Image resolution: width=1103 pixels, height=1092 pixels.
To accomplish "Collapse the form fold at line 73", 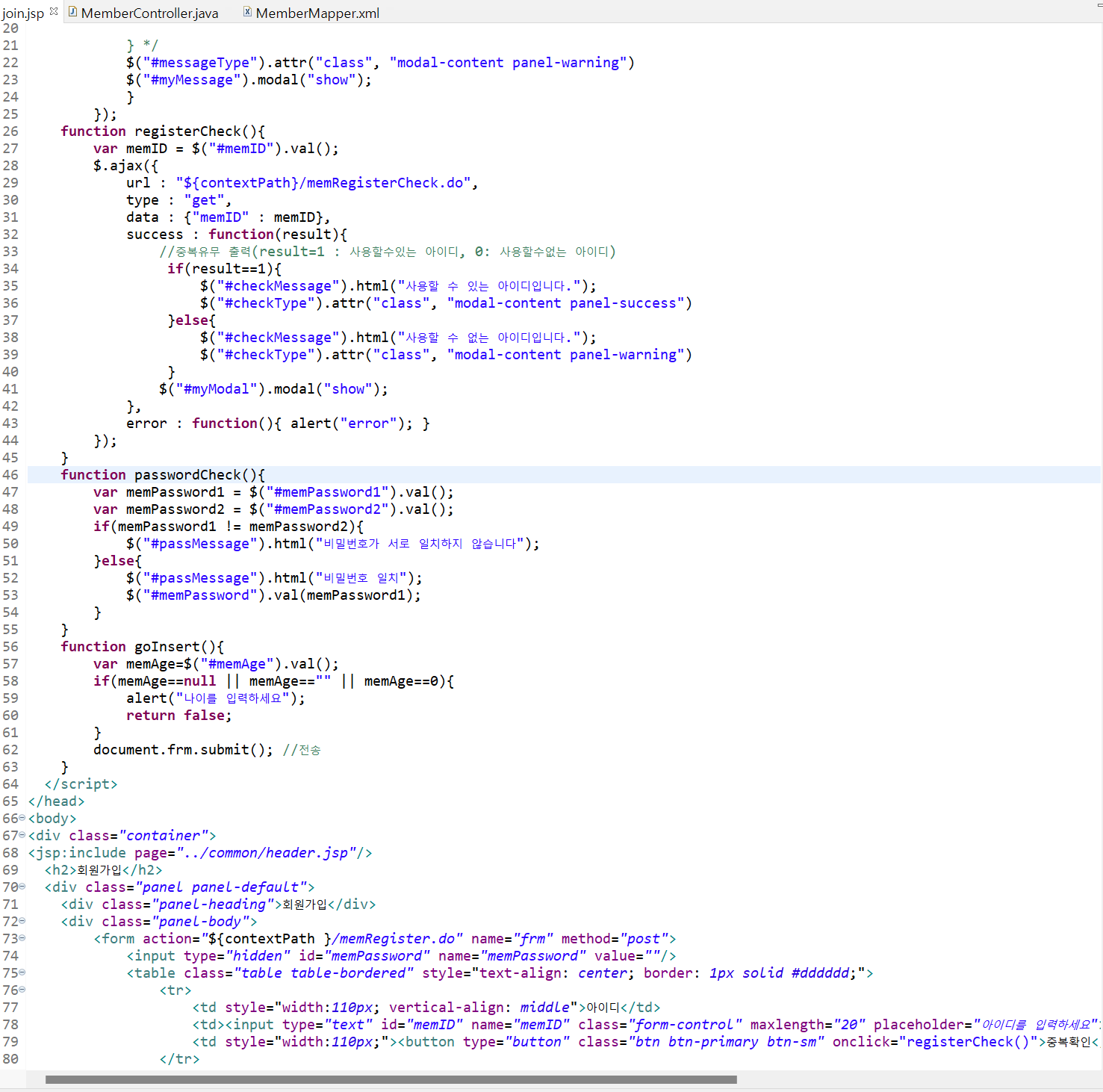I will click(22, 938).
